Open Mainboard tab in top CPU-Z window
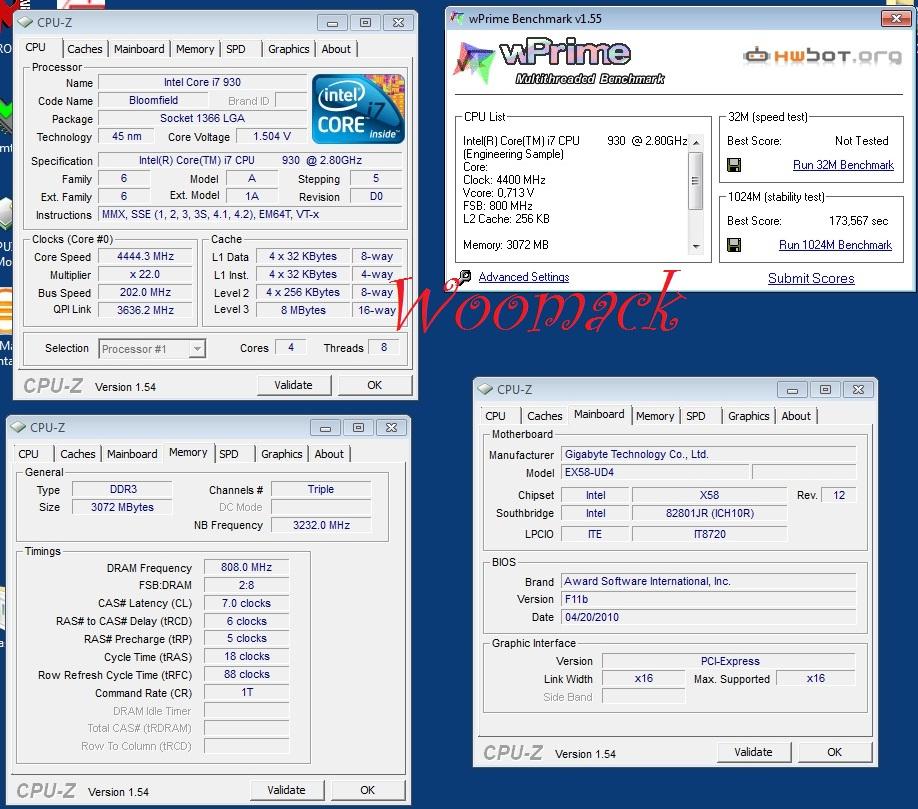The height and width of the screenshot is (809, 918). [x=139, y=49]
